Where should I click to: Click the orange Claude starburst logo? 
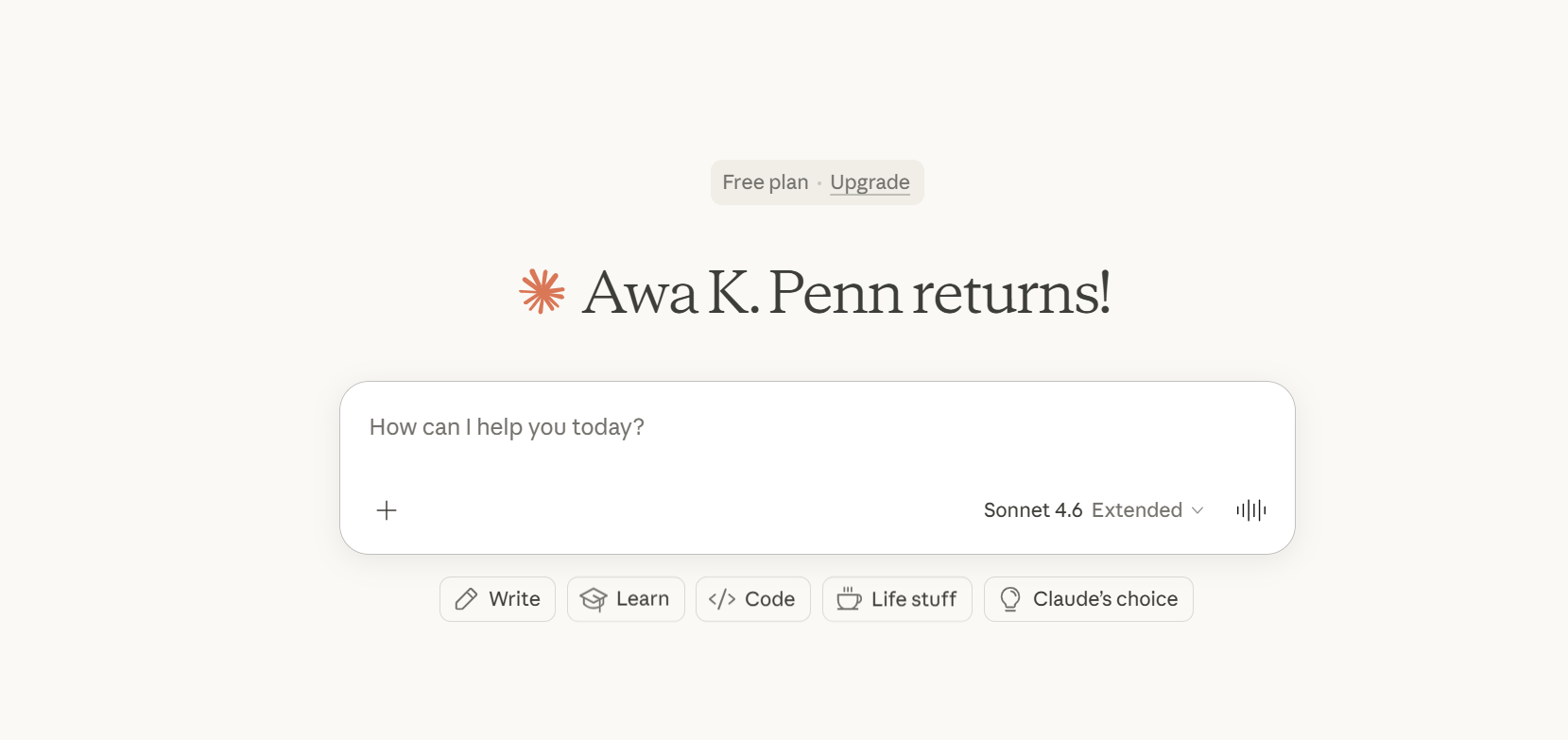tap(543, 292)
